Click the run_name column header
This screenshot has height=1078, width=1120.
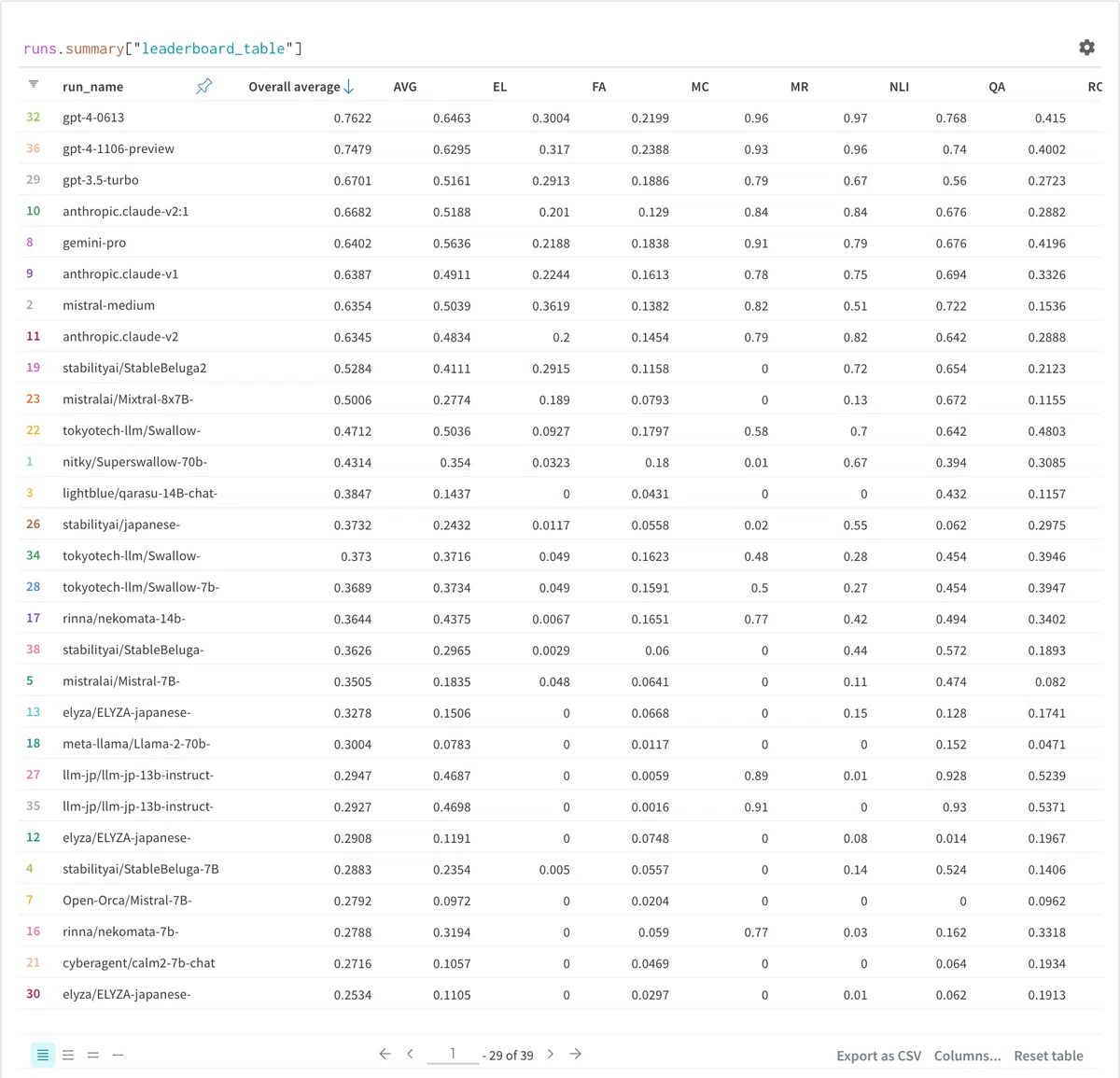click(92, 87)
